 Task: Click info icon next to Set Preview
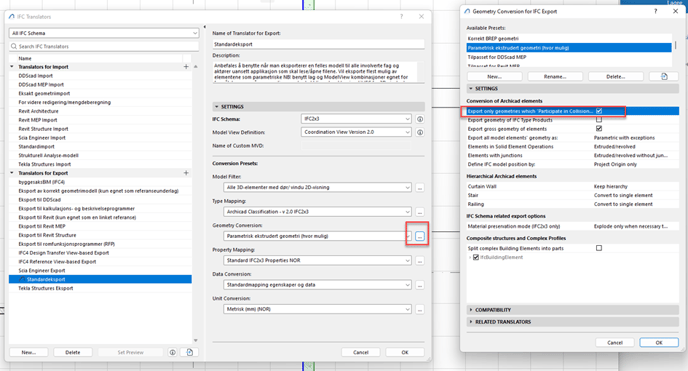point(172,352)
